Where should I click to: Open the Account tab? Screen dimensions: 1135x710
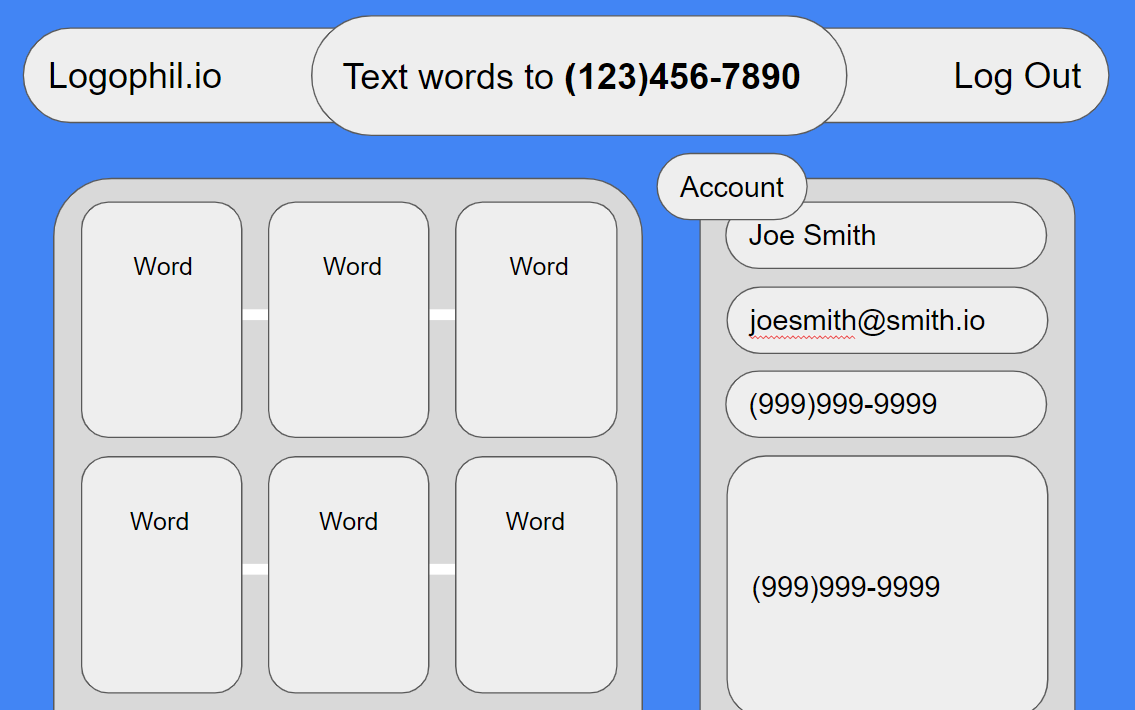coord(732,187)
